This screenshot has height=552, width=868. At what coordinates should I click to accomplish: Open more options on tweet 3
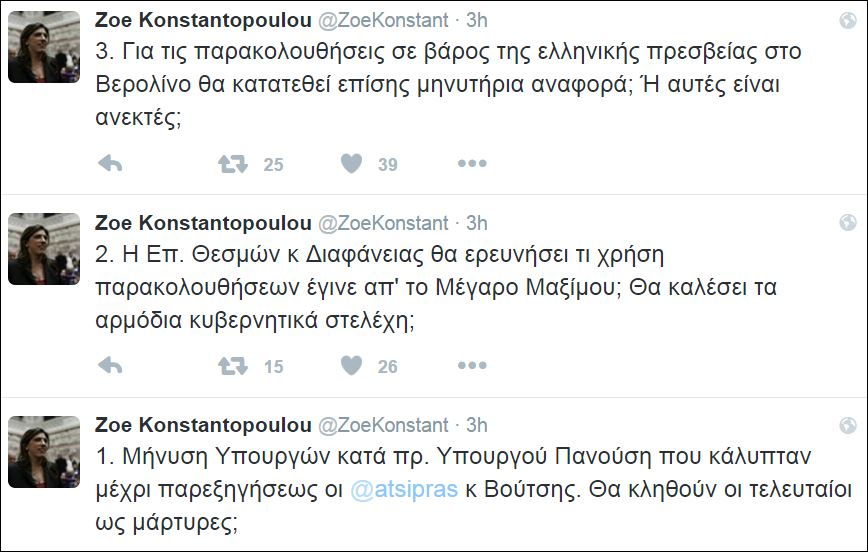click(x=472, y=164)
